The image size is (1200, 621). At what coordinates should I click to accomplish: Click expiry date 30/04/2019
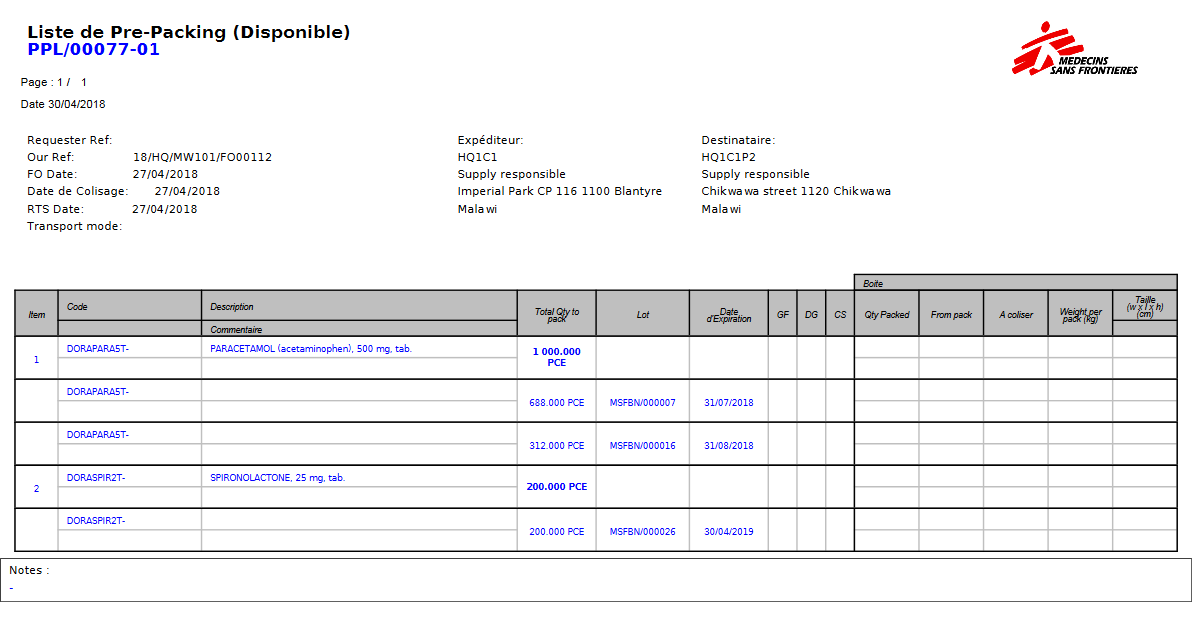click(x=729, y=532)
